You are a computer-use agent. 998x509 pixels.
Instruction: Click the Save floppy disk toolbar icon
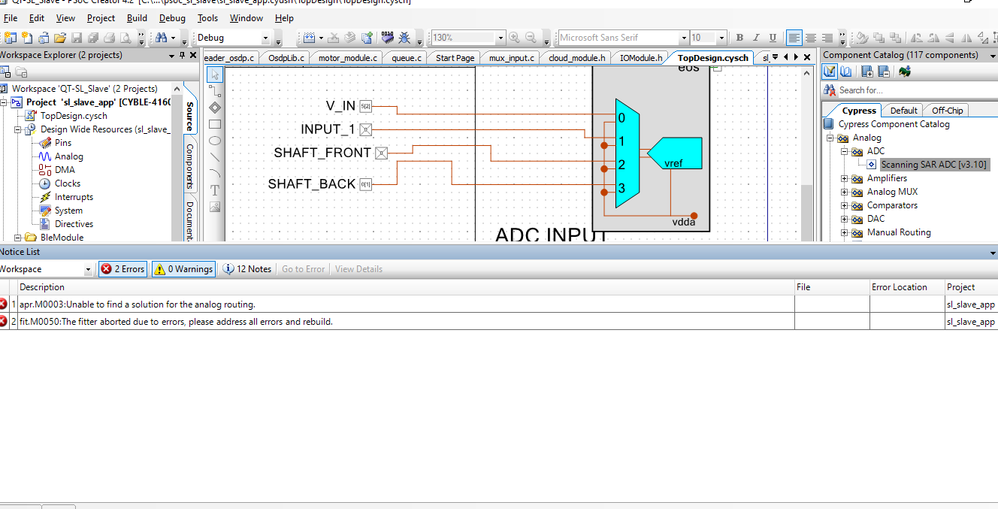coord(76,38)
